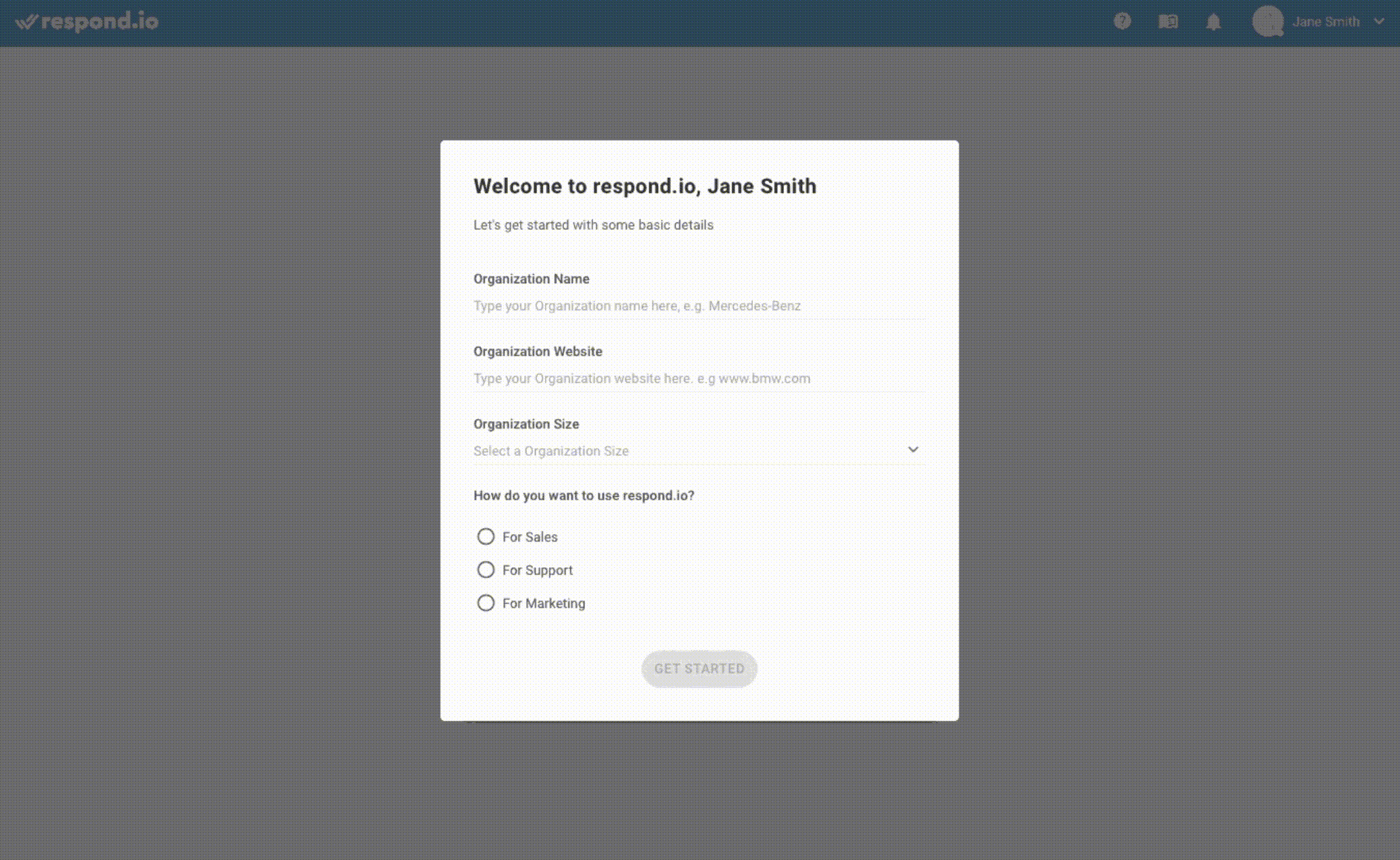Open the notifications bell
The width and height of the screenshot is (1400, 860).
tap(1213, 22)
